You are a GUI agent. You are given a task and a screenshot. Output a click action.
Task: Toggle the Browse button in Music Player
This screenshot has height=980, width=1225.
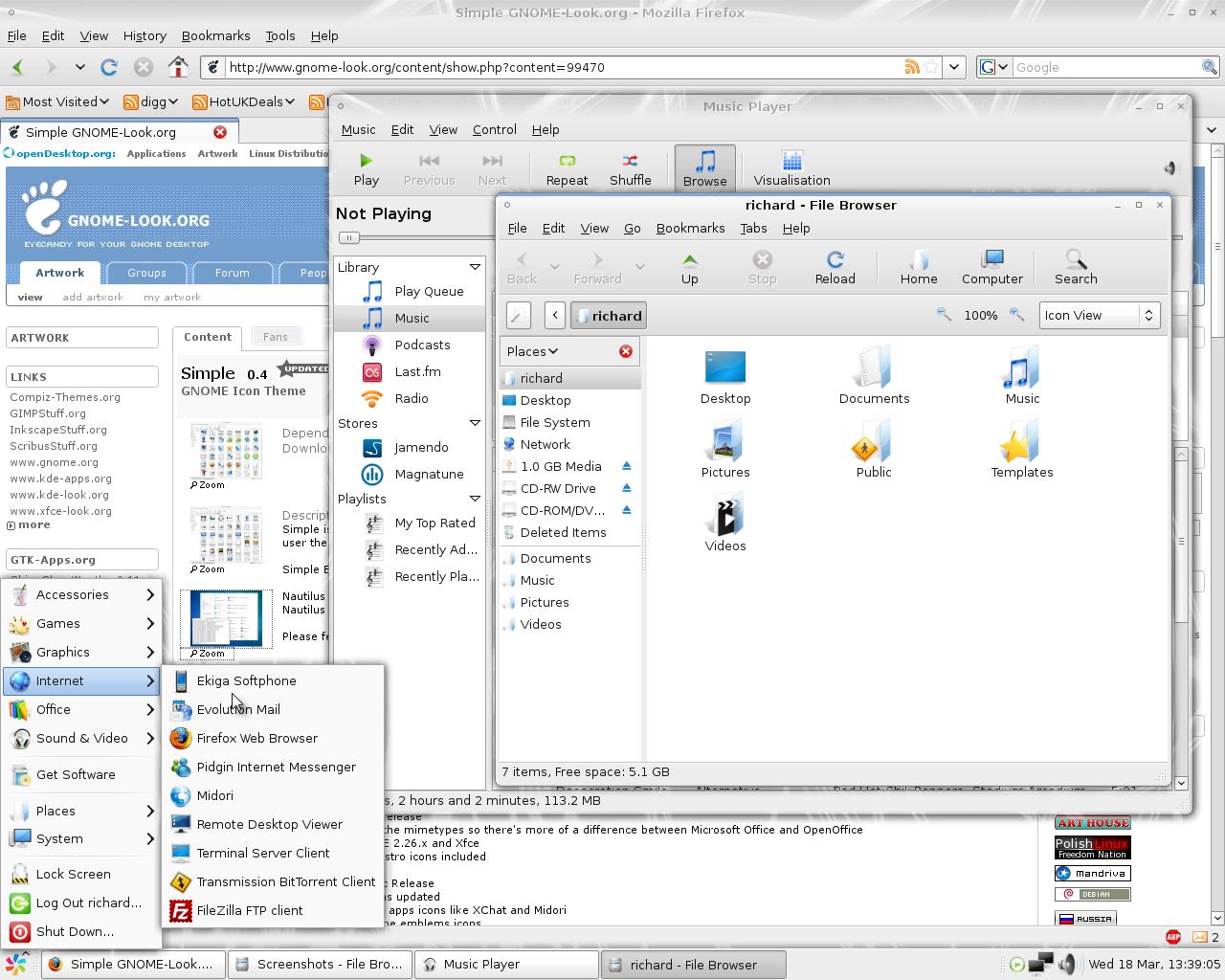click(704, 168)
